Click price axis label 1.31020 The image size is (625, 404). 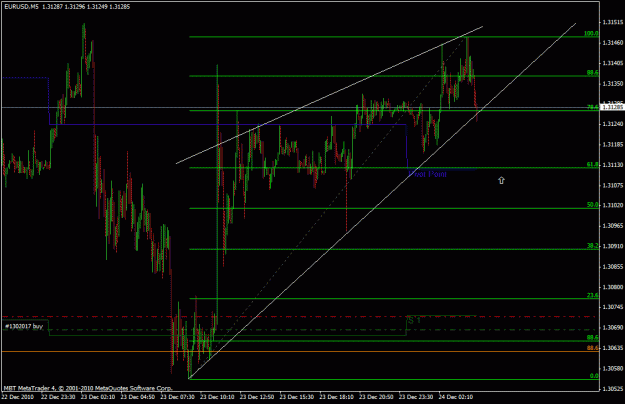613,206
